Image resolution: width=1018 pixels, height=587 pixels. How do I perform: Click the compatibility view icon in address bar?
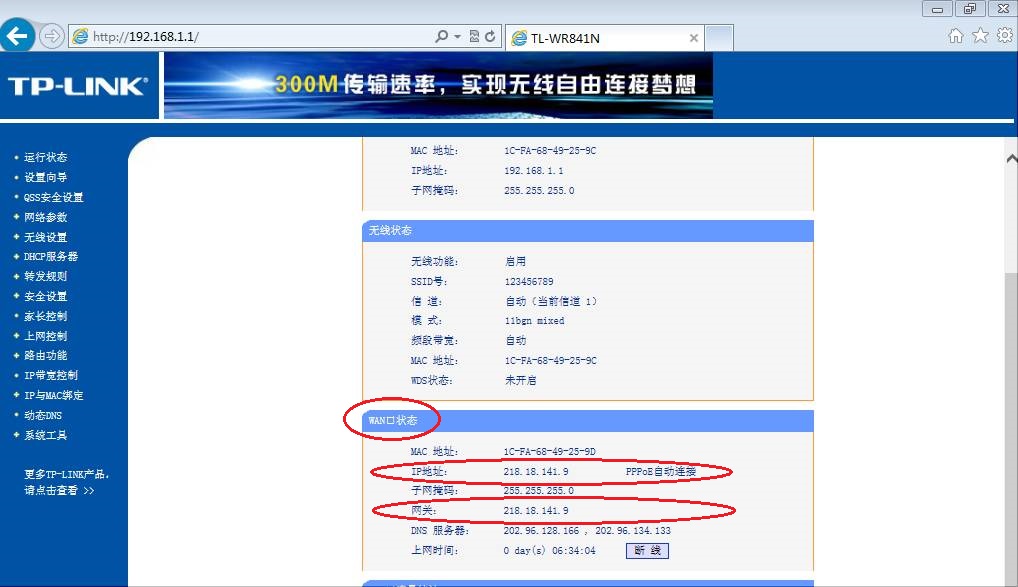pos(474,37)
